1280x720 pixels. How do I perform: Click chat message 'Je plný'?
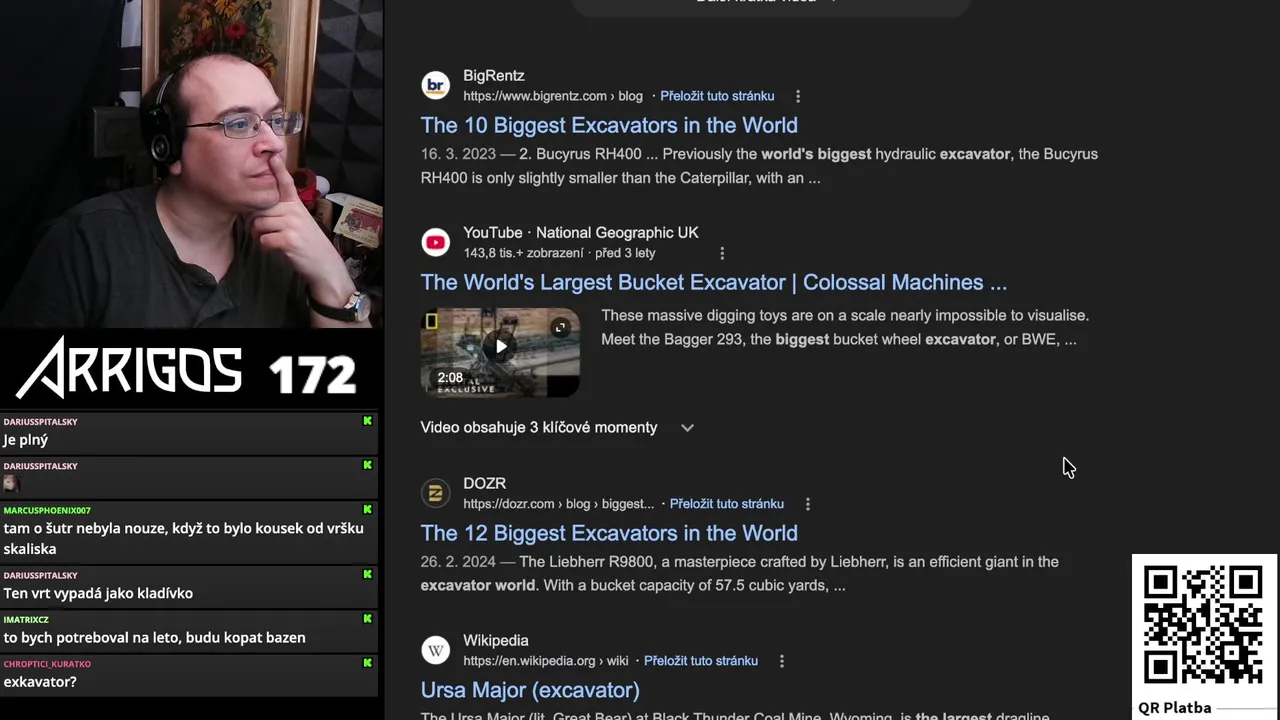click(x=26, y=440)
